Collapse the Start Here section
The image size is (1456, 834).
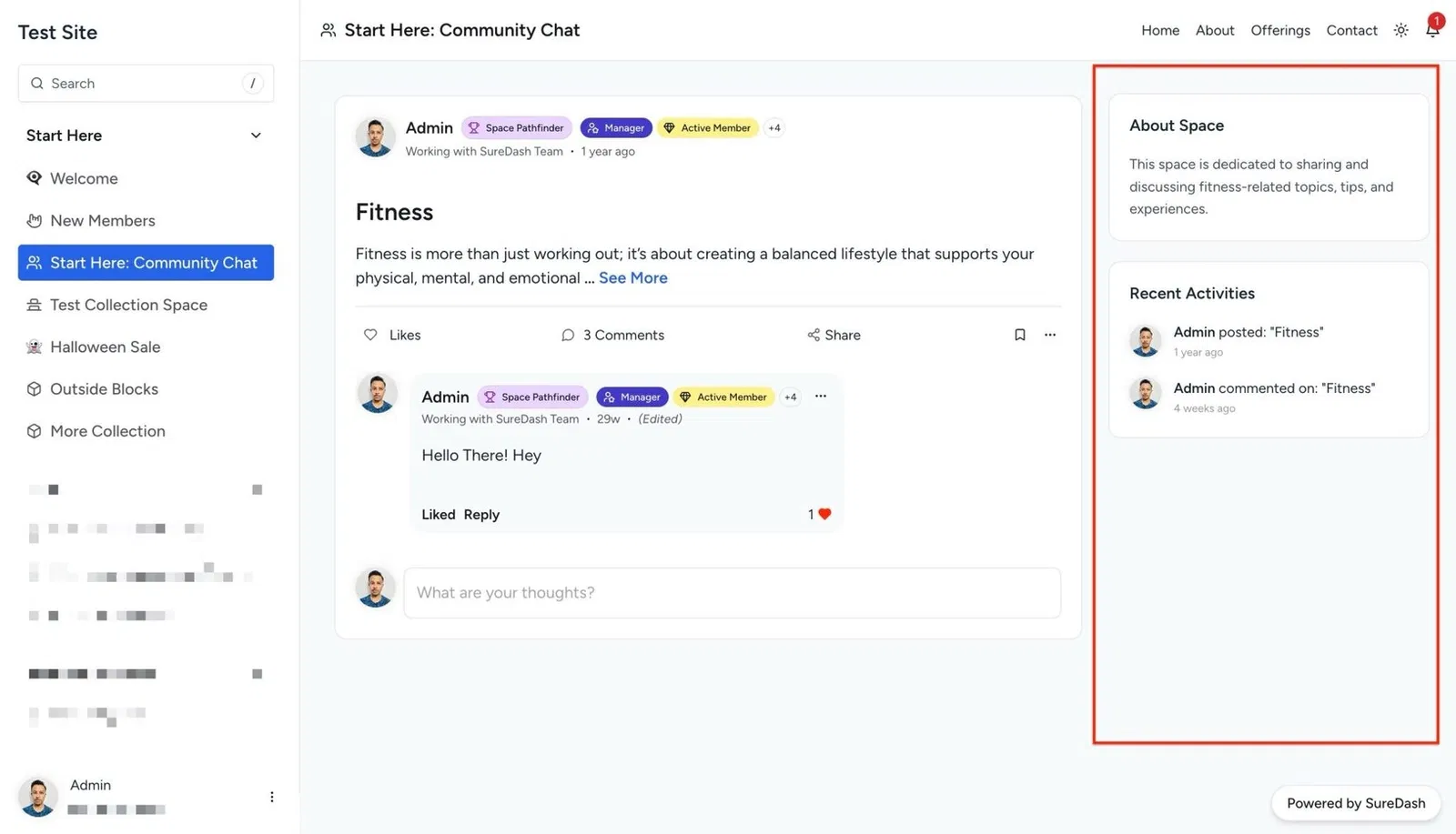click(x=255, y=135)
